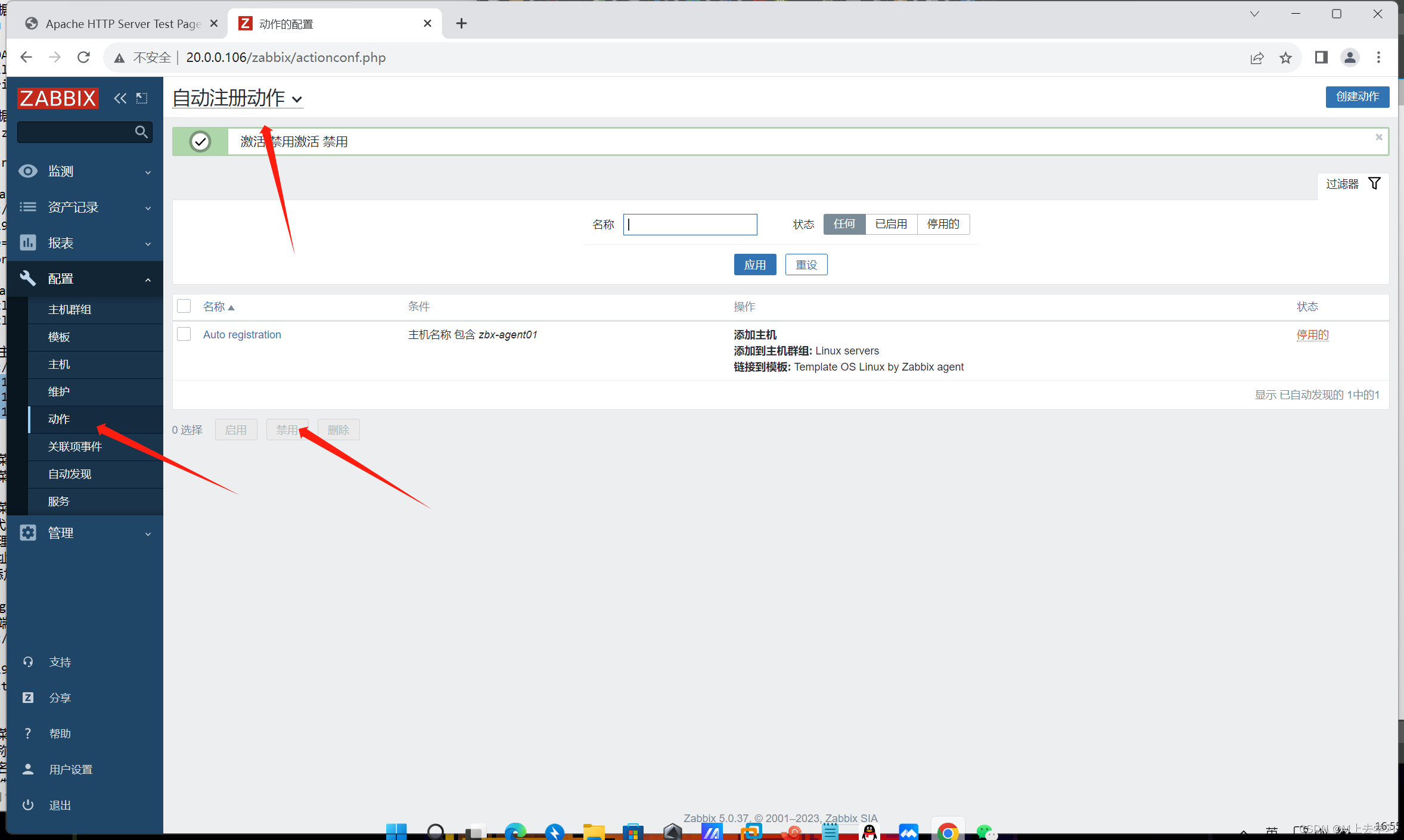This screenshot has height=840, width=1404.
Task: Click the share page icon in address bar
Action: tap(1257, 58)
